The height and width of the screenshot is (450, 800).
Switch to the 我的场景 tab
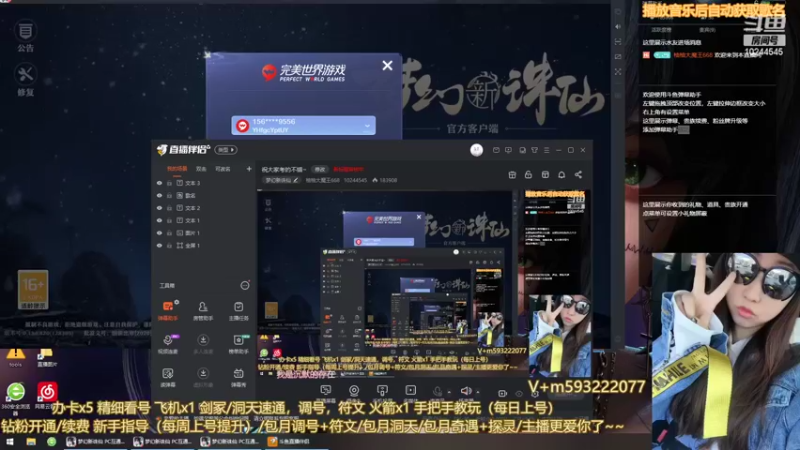(x=177, y=169)
